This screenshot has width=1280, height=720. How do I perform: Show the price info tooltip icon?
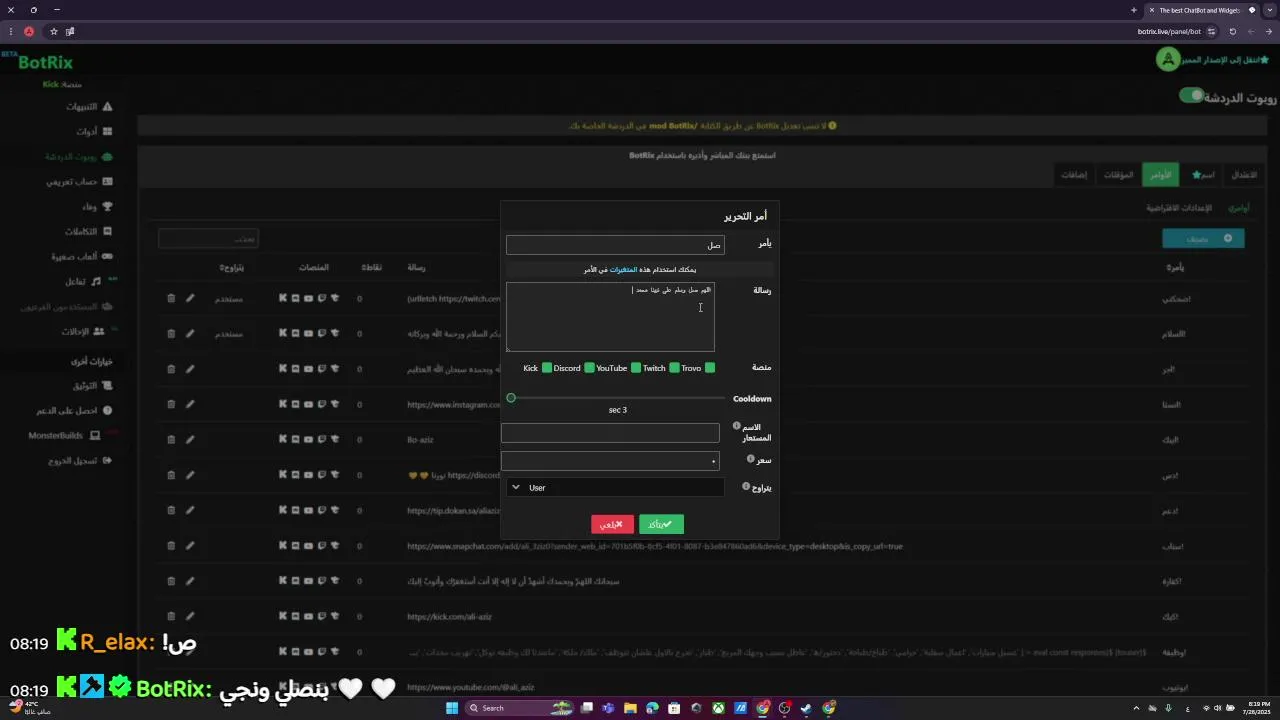(x=751, y=459)
